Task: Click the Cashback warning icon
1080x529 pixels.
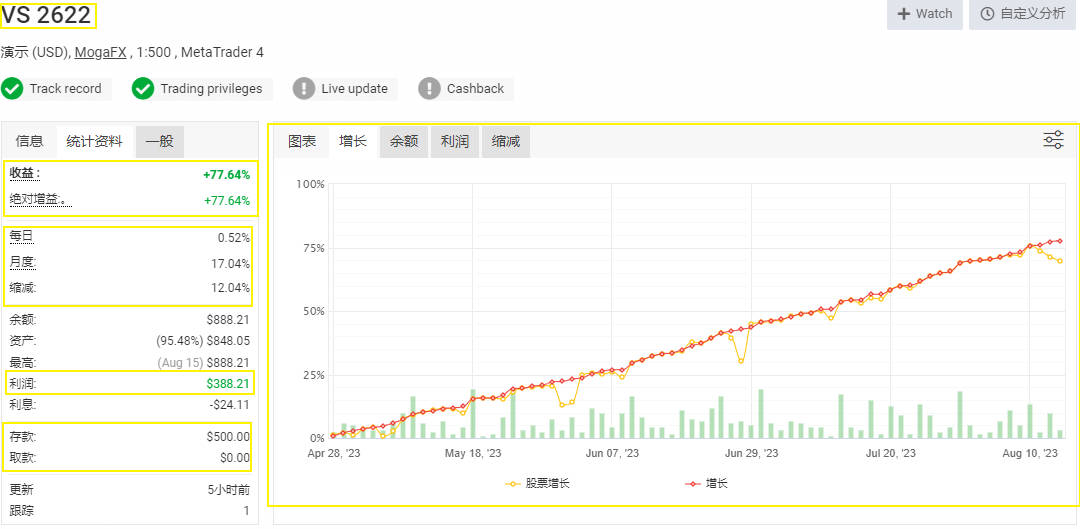Action: pyautogui.click(x=429, y=89)
